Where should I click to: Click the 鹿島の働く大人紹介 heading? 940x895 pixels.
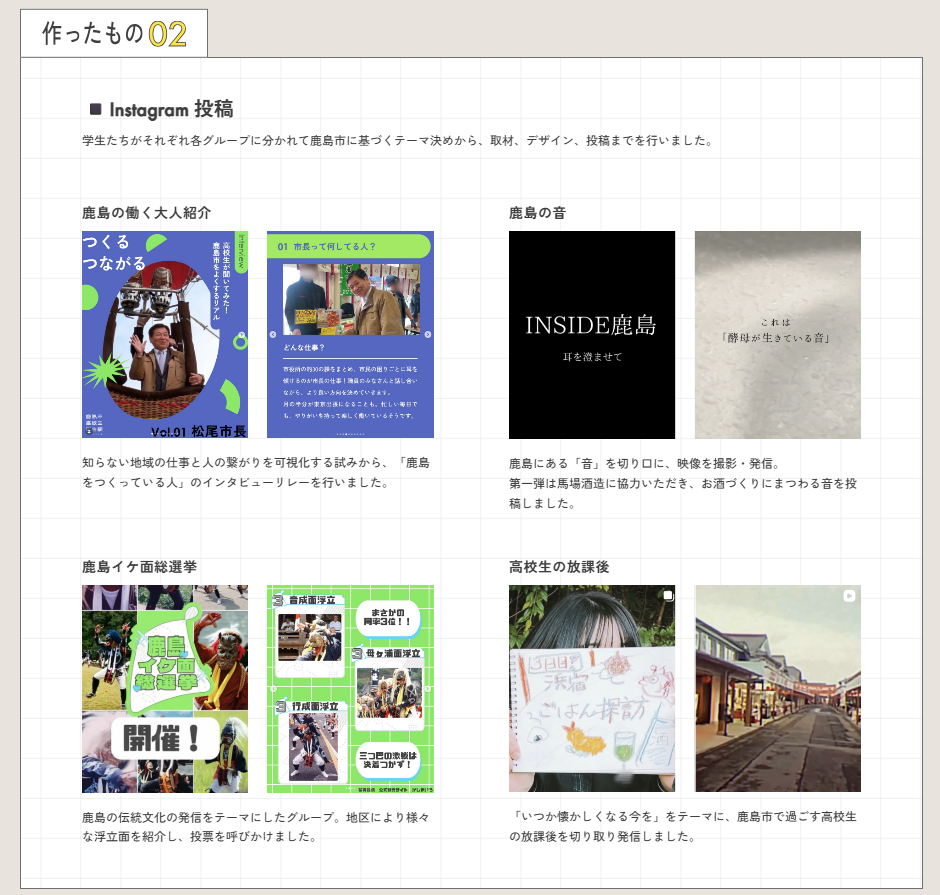(x=146, y=213)
